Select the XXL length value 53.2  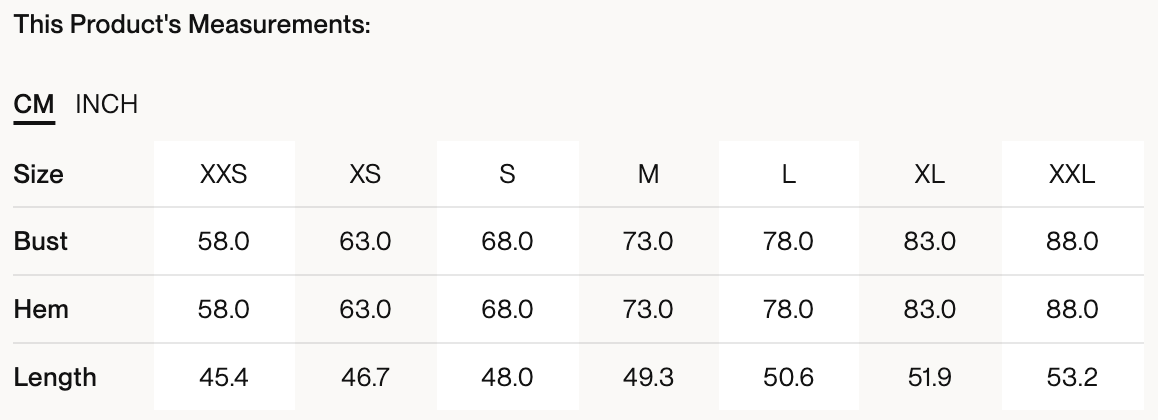(1072, 377)
